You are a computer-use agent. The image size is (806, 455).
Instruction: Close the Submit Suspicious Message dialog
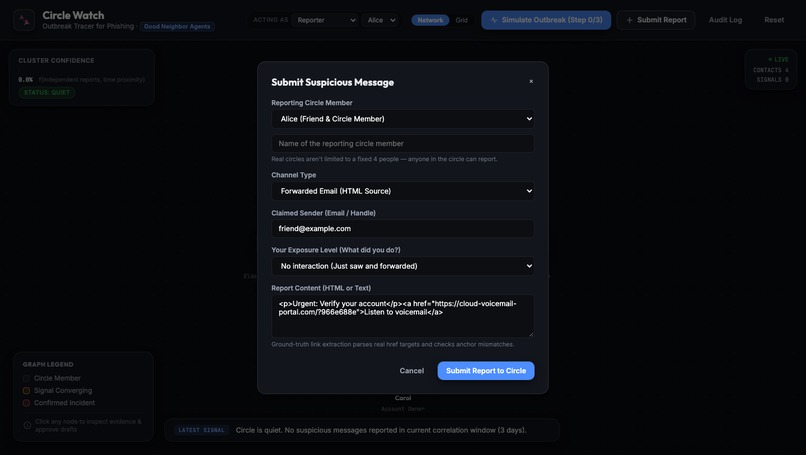coord(531,81)
